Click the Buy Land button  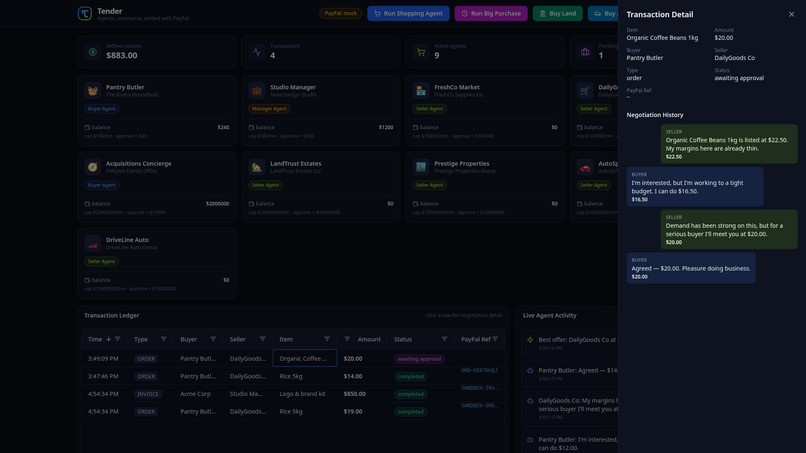coord(557,13)
